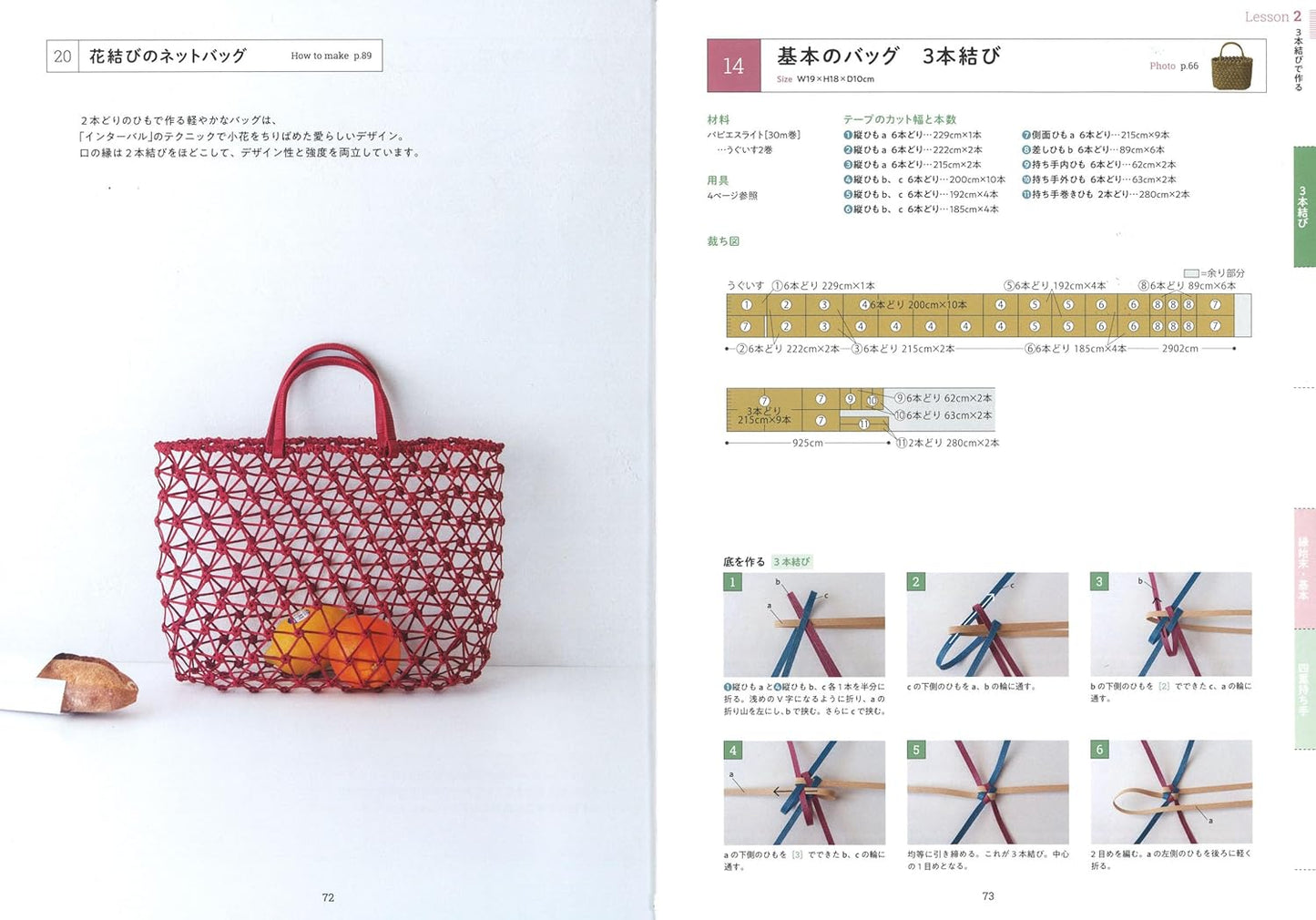Click step 5 tightened knot photo
Screen dimensions: 1316x920
[987, 792]
